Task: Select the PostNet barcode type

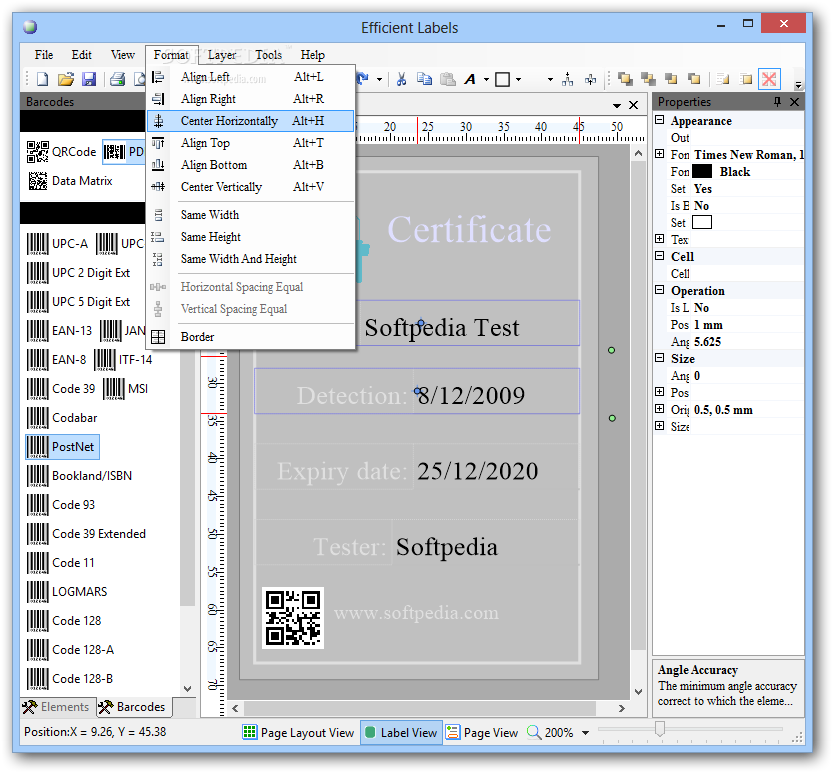Action: [62, 447]
